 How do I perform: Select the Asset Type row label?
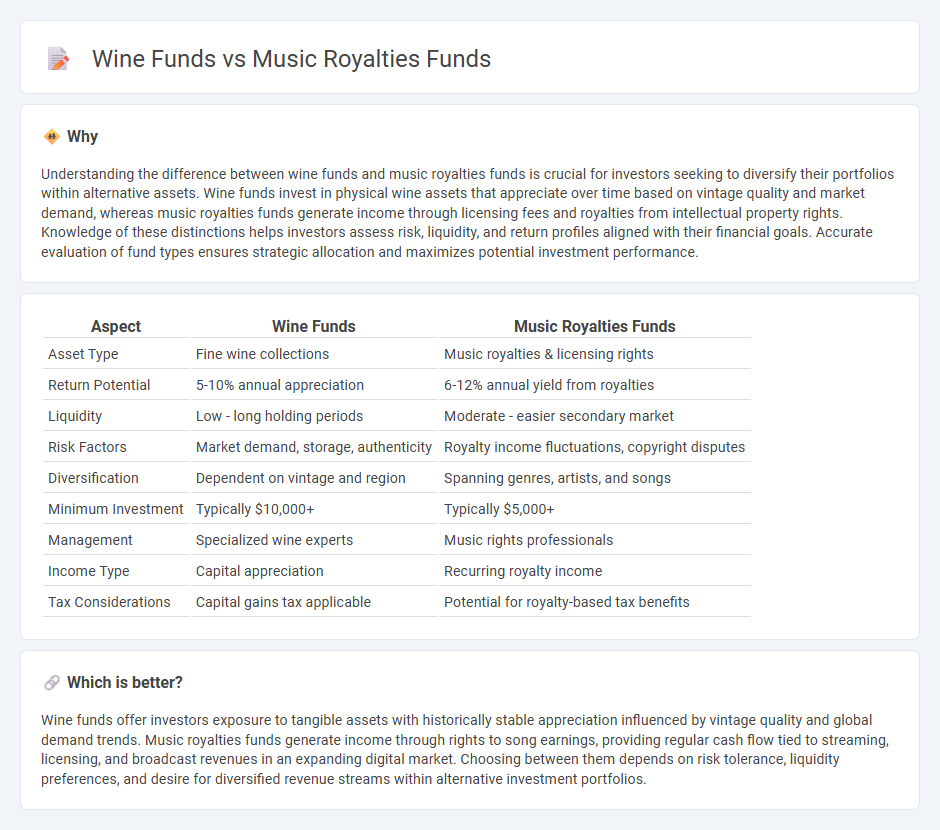pyautogui.click(x=83, y=354)
